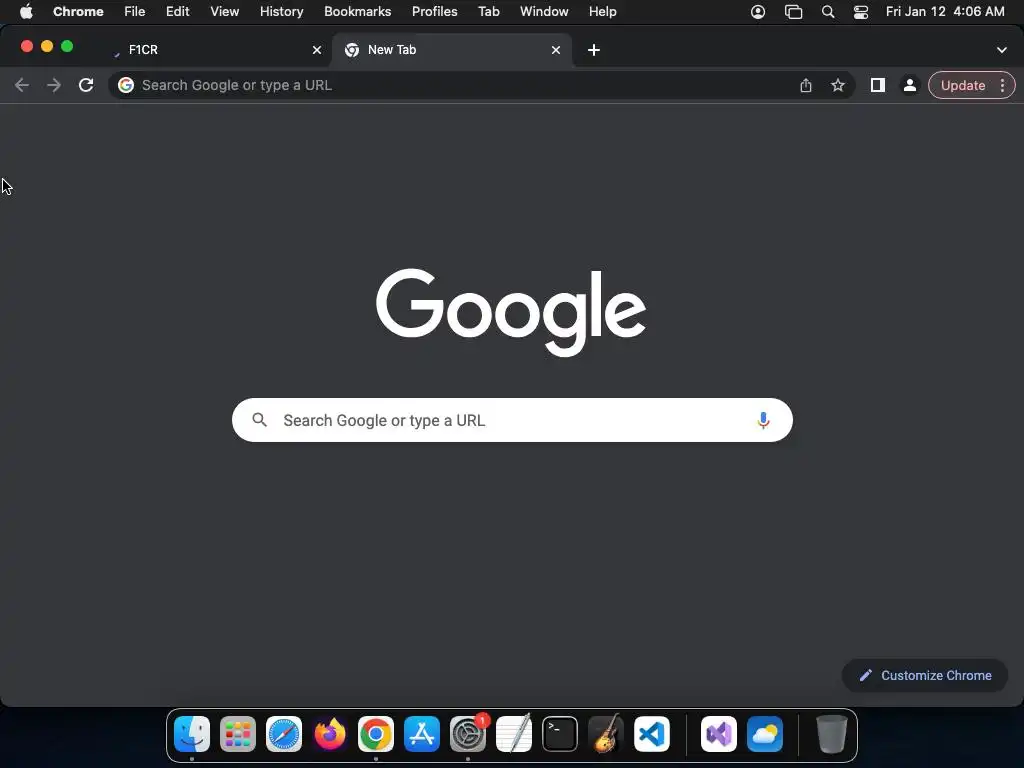
Task: Open the Weather app in the Dock
Action: pyautogui.click(x=765, y=734)
